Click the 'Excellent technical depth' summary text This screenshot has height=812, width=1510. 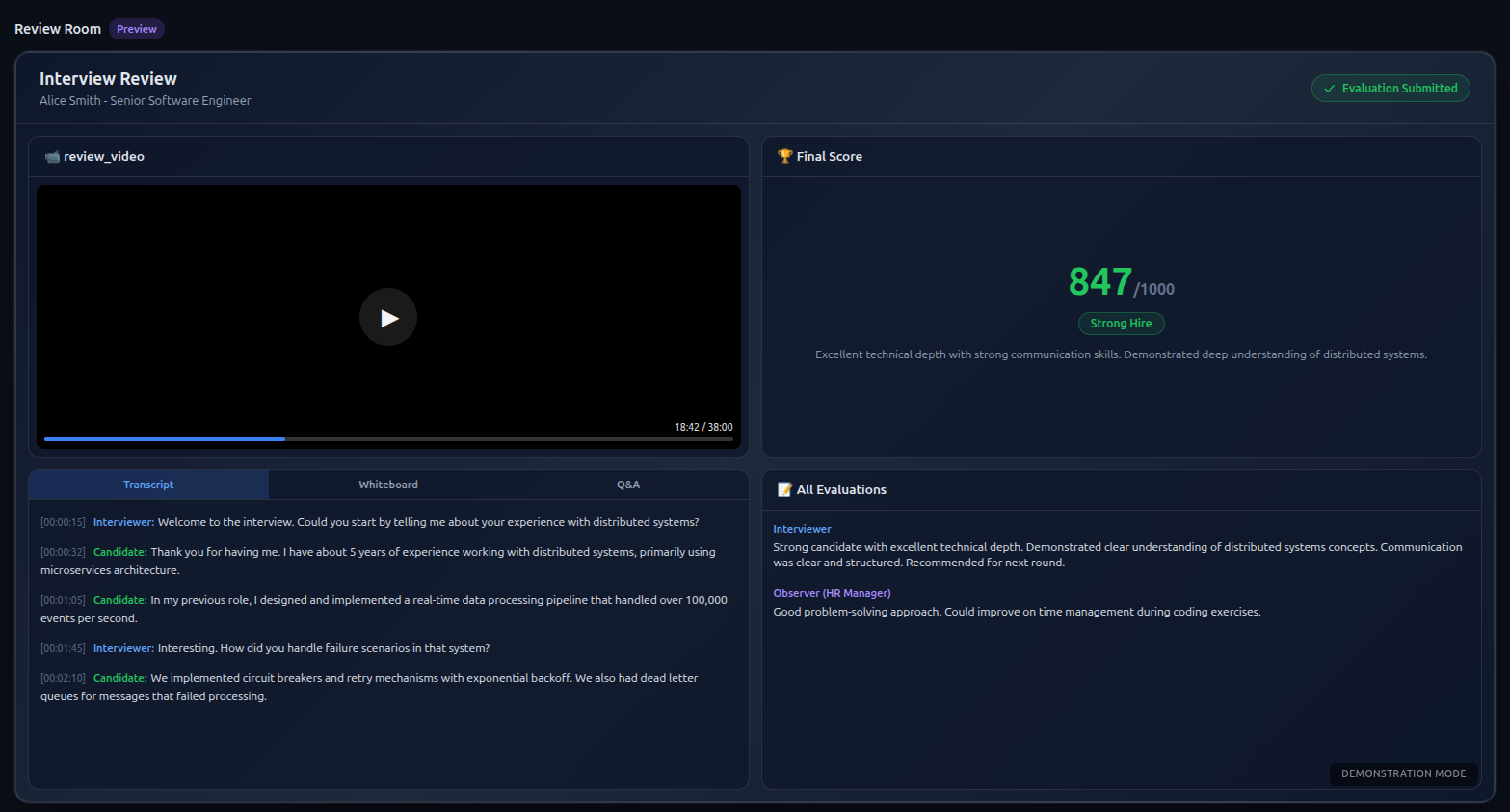coord(1121,354)
